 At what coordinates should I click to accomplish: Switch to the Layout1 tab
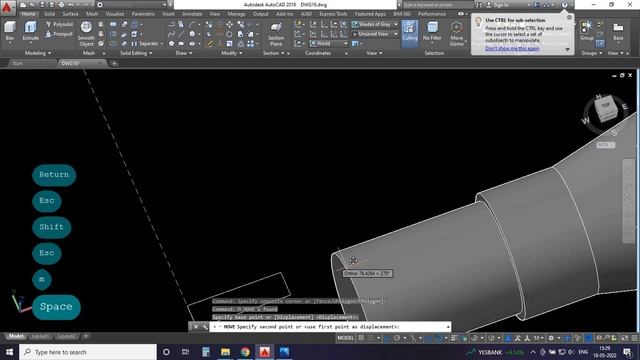click(x=40, y=337)
